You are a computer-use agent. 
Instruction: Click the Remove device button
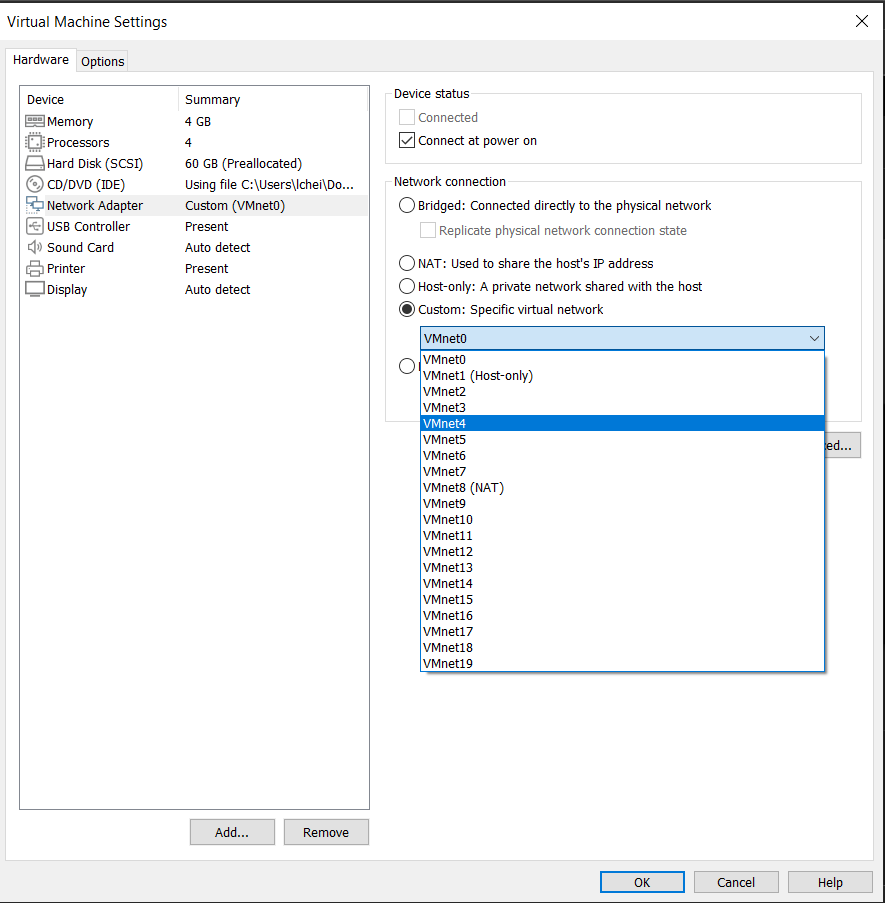[326, 832]
